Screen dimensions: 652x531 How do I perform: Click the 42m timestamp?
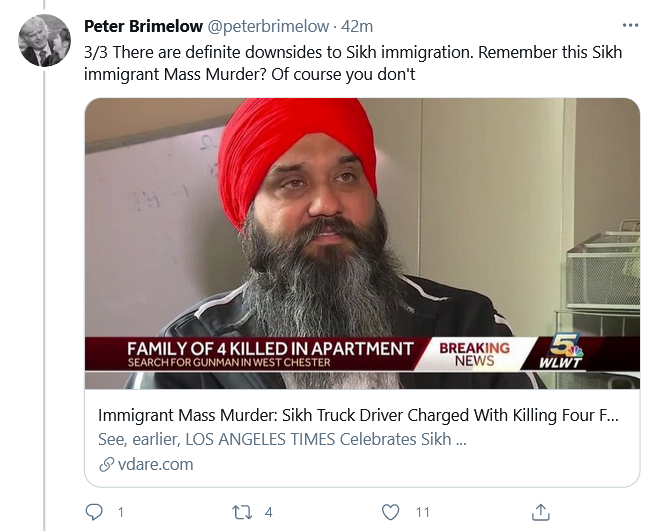pos(357,26)
